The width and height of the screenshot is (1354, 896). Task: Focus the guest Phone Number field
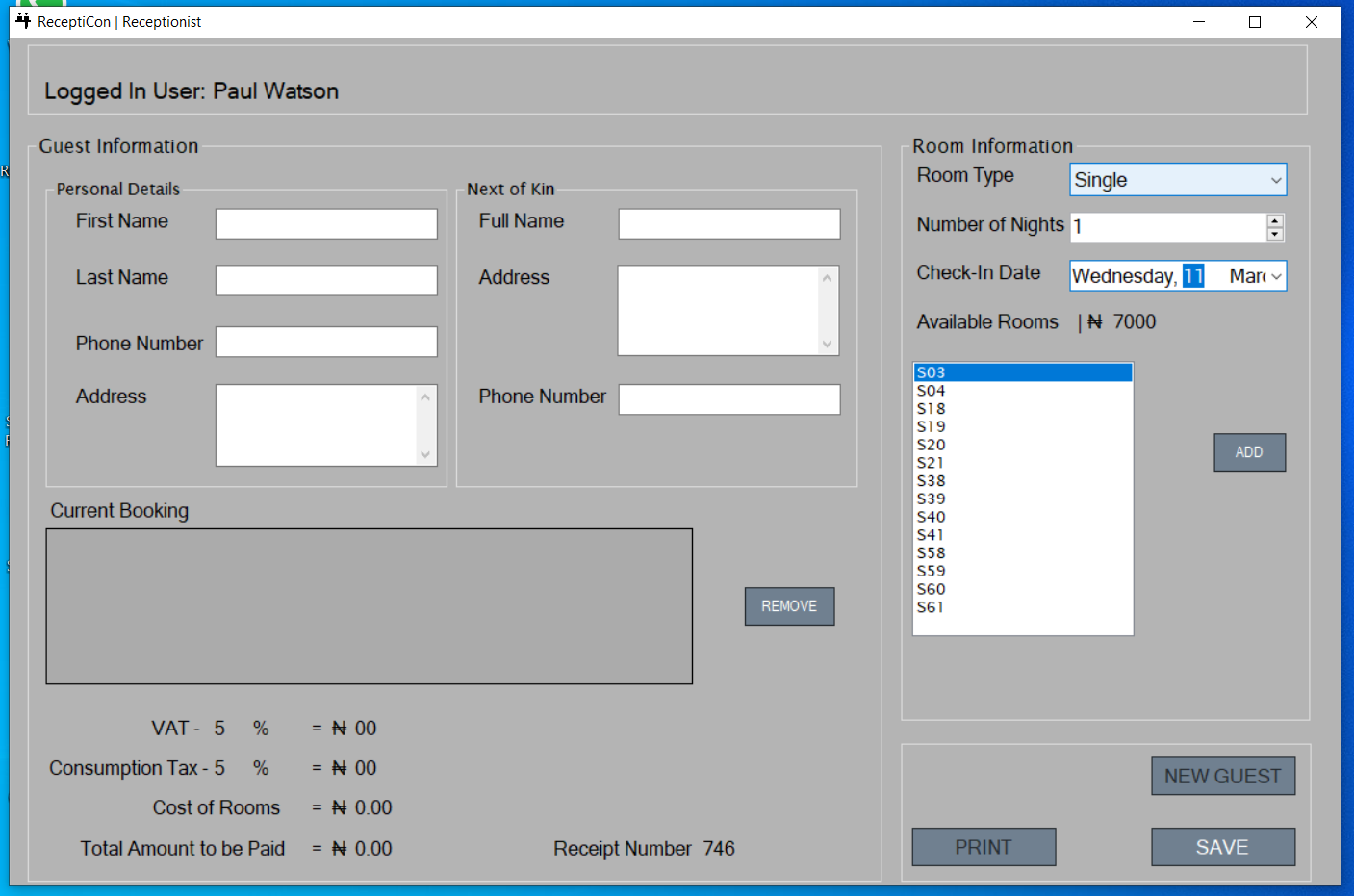pyautogui.click(x=326, y=342)
